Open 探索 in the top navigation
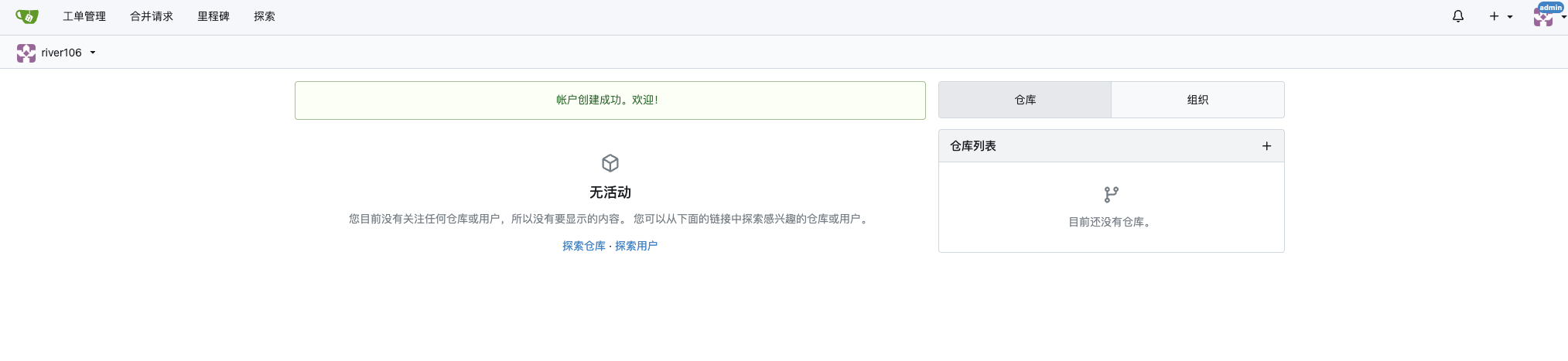The width and height of the screenshot is (1568, 361). click(265, 16)
